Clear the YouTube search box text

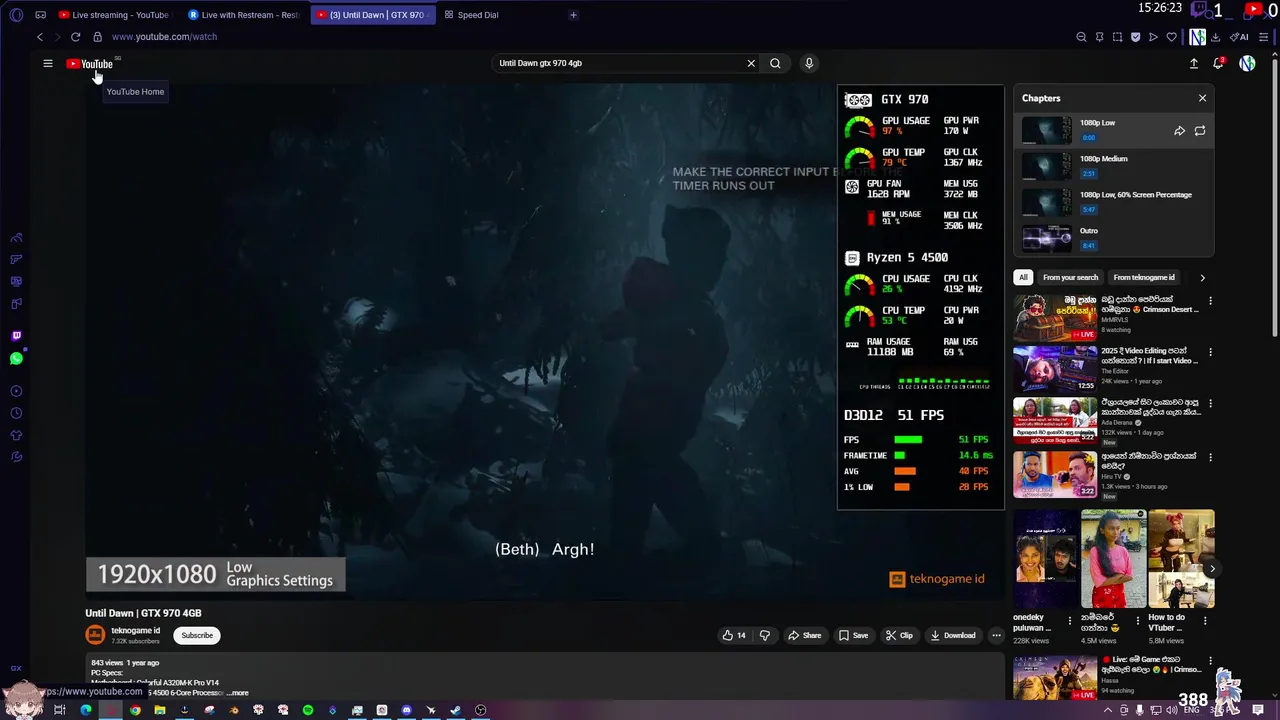(751, 63)
